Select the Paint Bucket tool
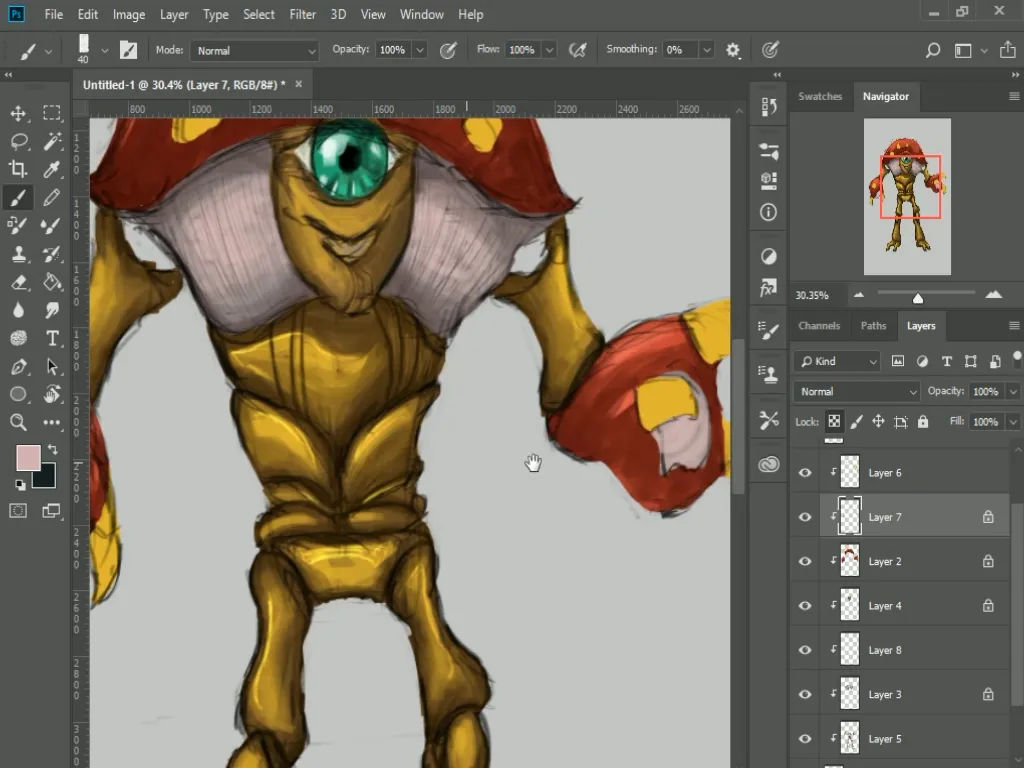 [52, 281]
